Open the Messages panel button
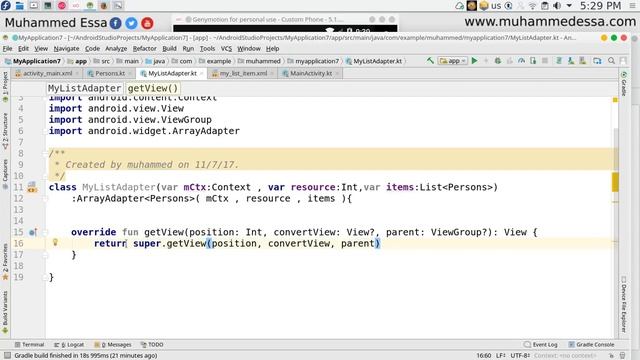 click(113, 344)
